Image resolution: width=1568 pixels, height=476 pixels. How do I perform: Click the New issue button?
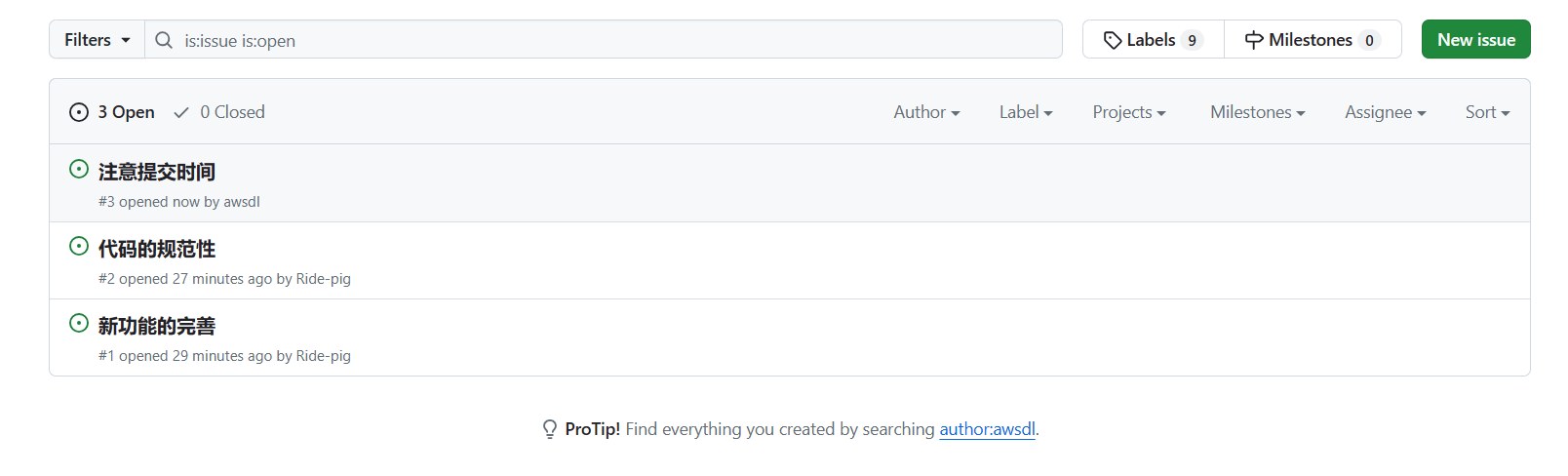click(x=1475, y=40)
